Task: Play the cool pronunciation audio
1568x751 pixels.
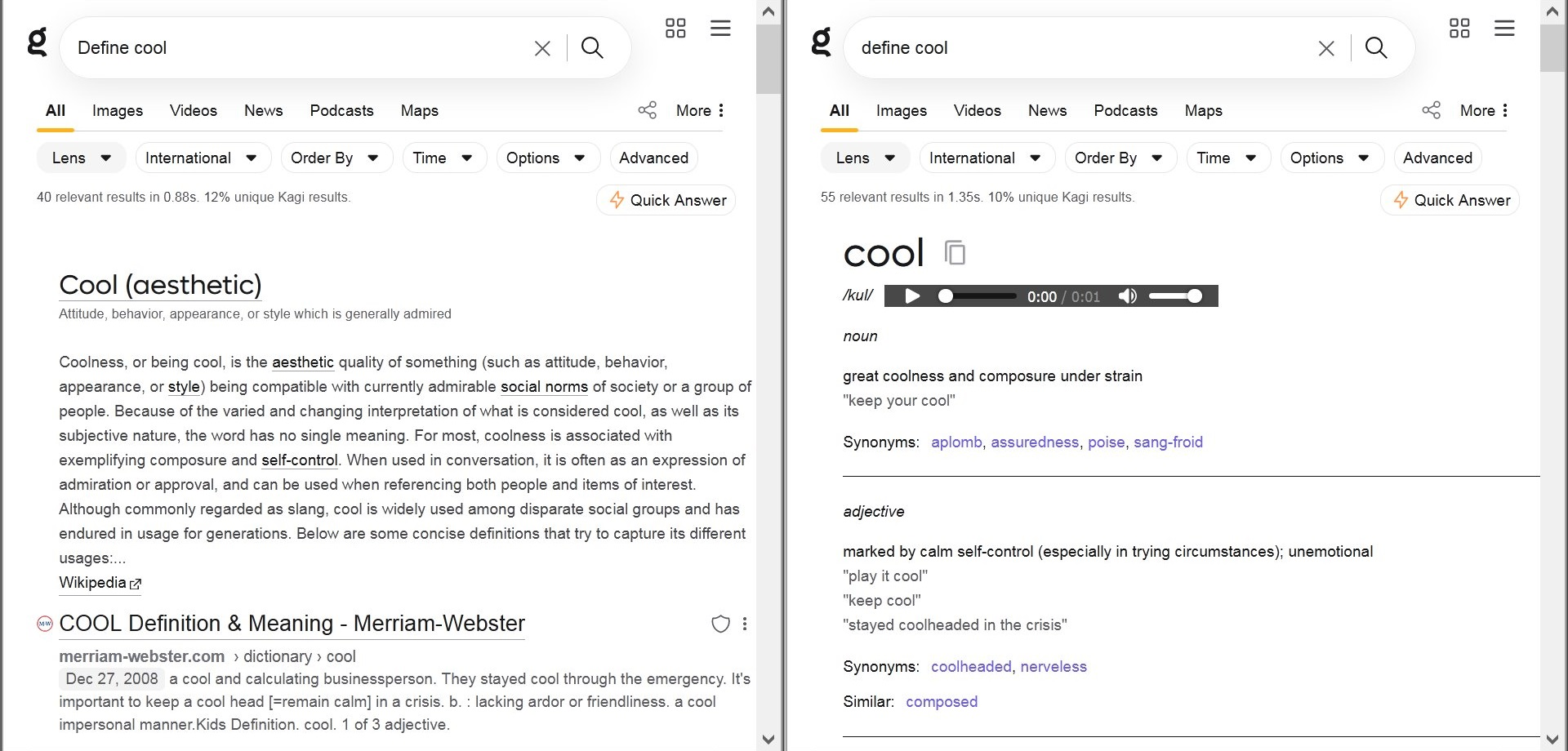Action: click(913, 296)
